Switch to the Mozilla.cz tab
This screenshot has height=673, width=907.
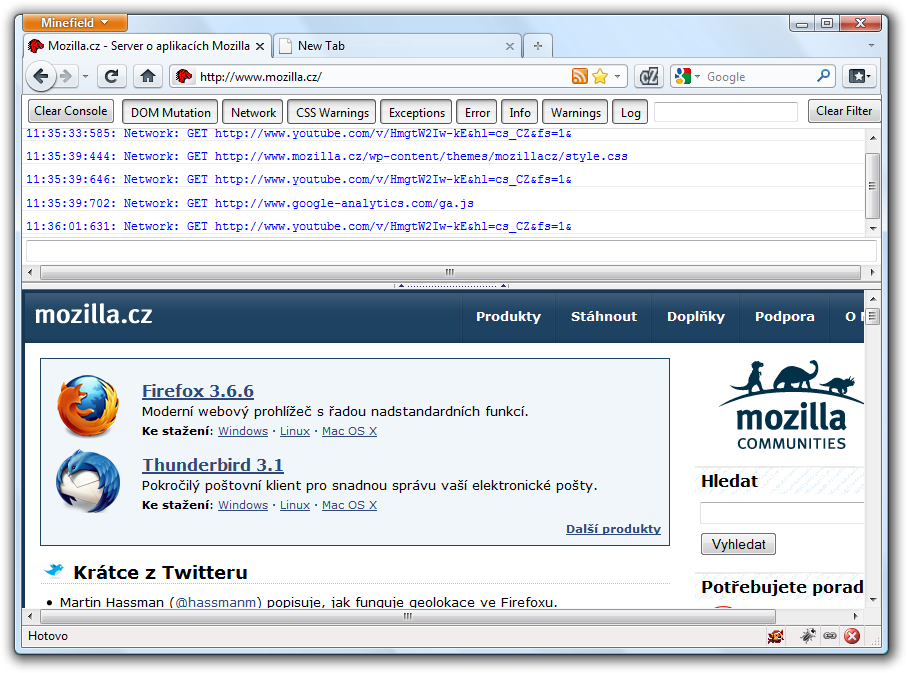148,46
